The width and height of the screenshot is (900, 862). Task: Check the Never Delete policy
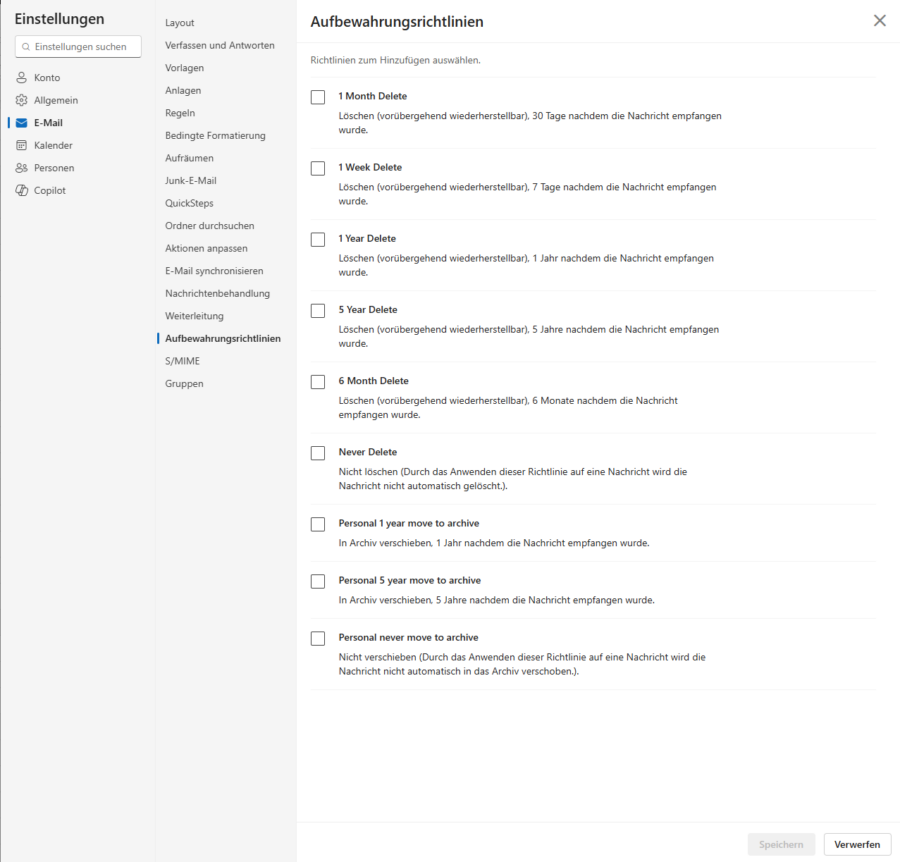tap(317, 453)
